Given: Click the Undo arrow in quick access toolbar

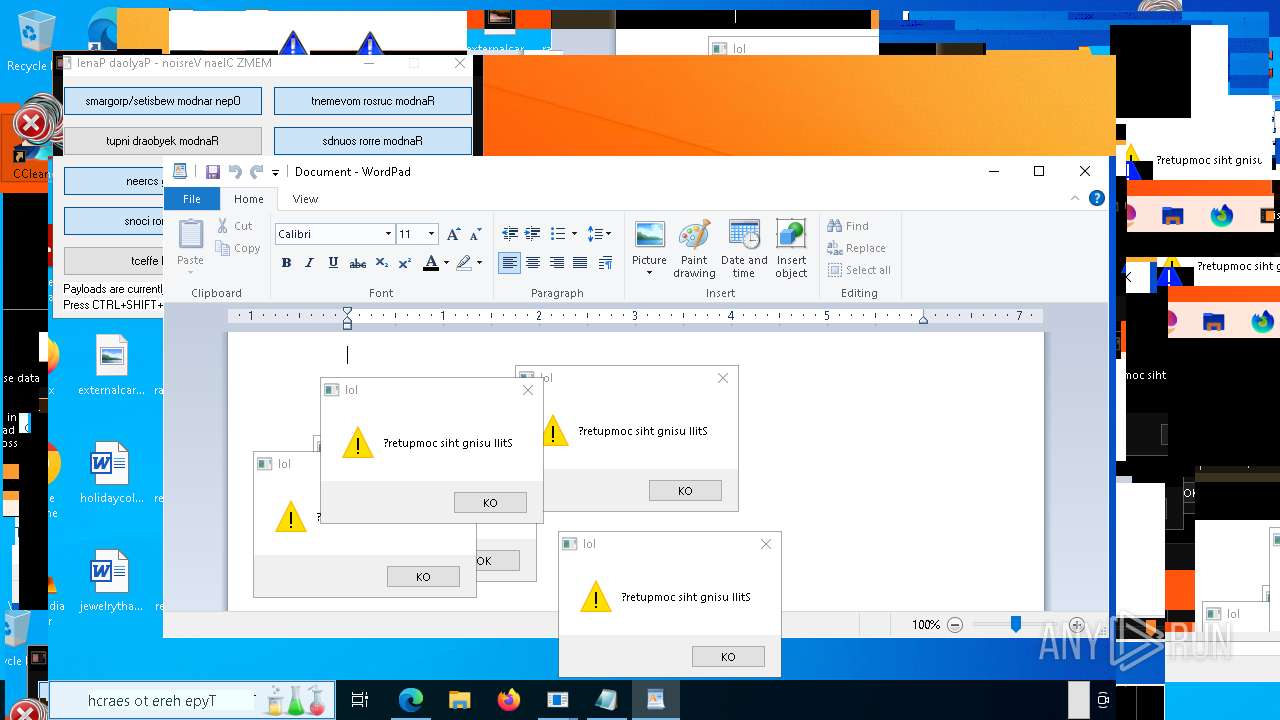Looking at the screenshot, I should [x=235, y=172].
